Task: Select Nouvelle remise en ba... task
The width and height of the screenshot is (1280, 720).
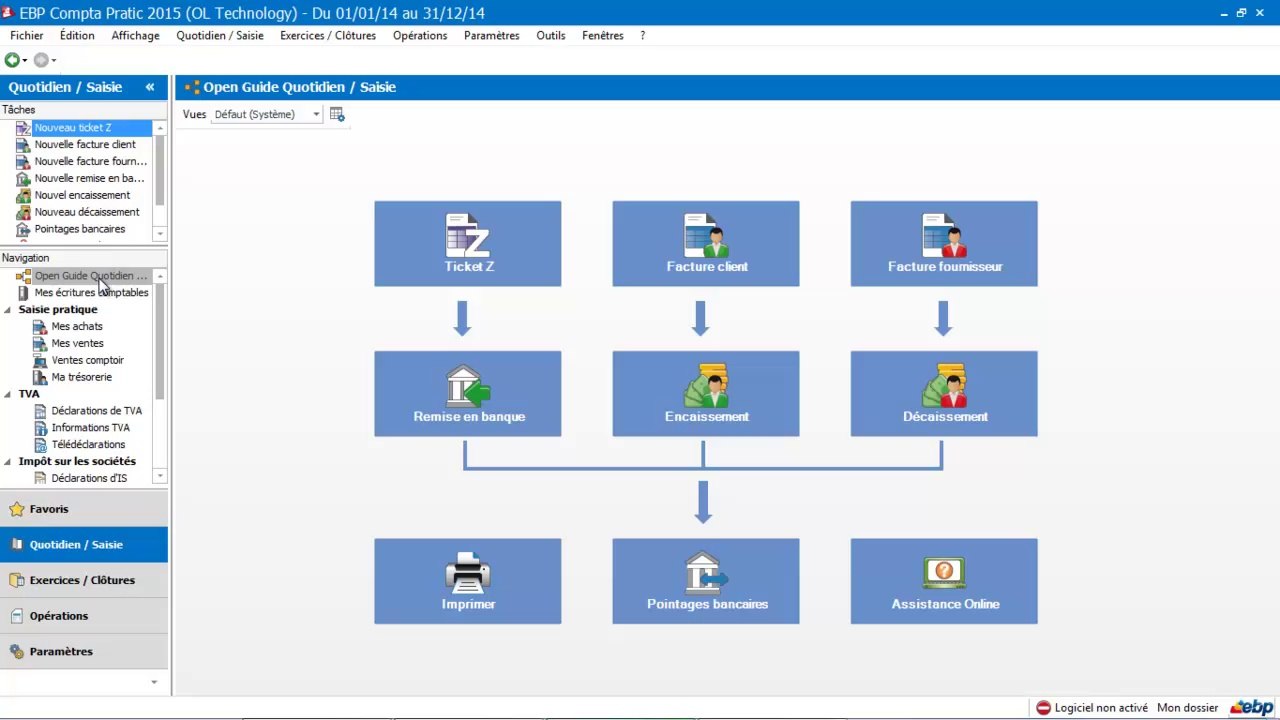Action: (90, 179)
